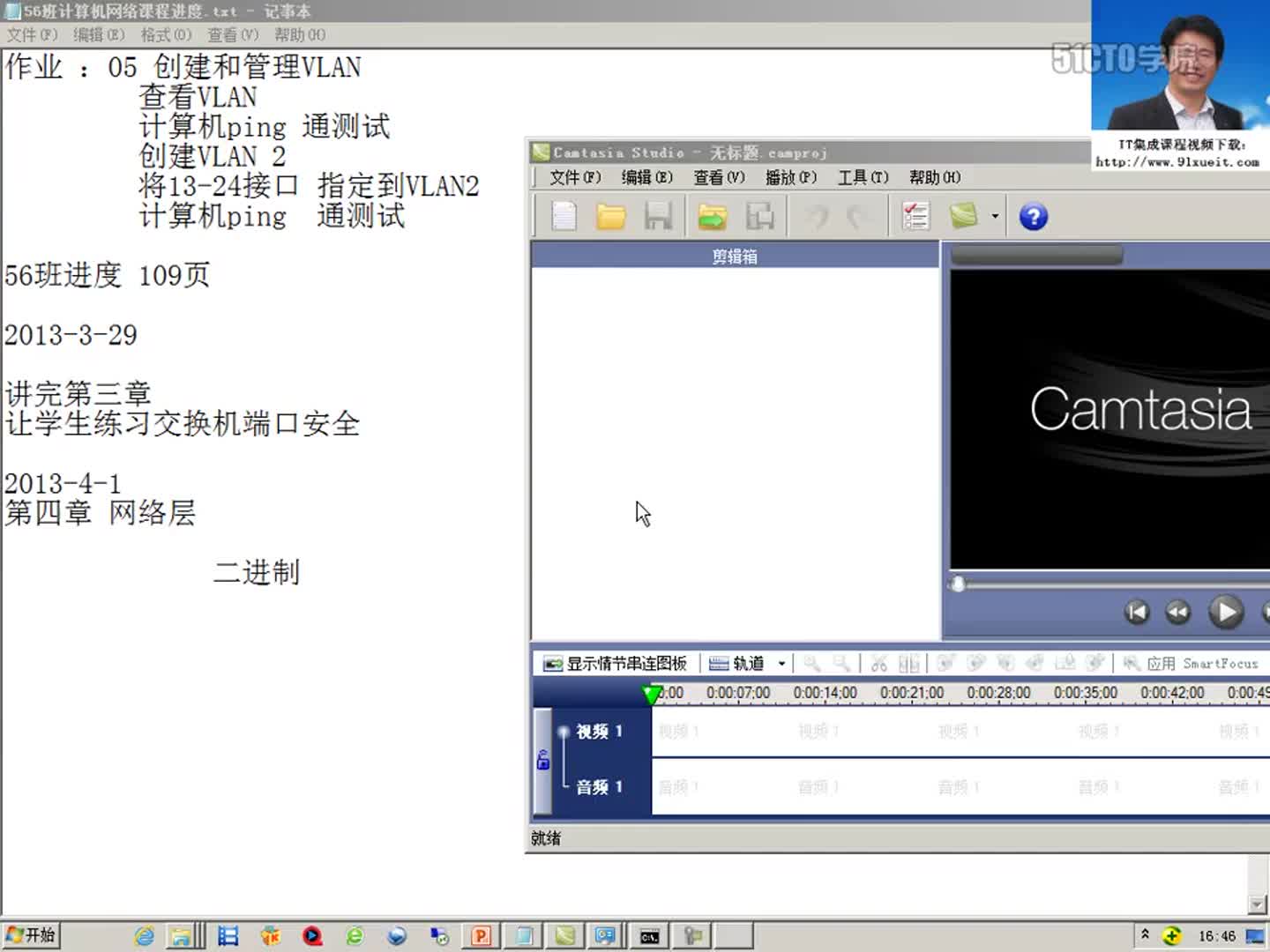Click timeline zoom in magnifier
This screenshot has height=952, width=1270.
(x=812, y=664)
